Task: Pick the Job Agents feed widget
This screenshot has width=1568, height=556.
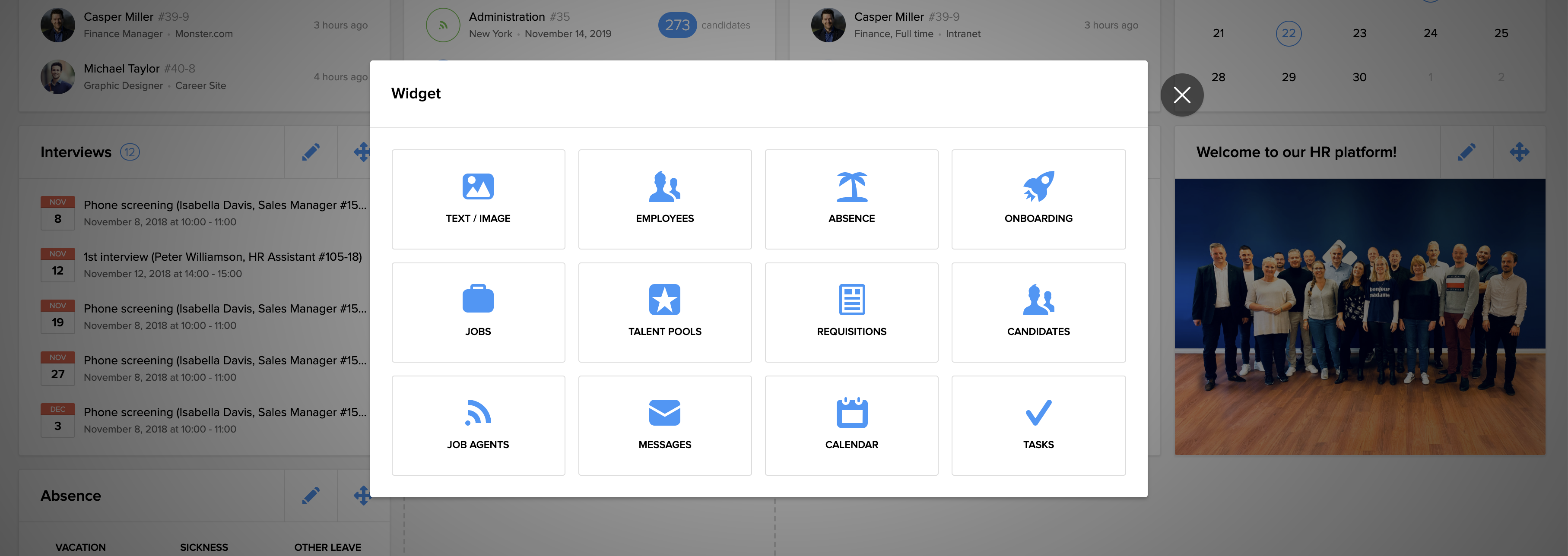Action: pos(478,425)
